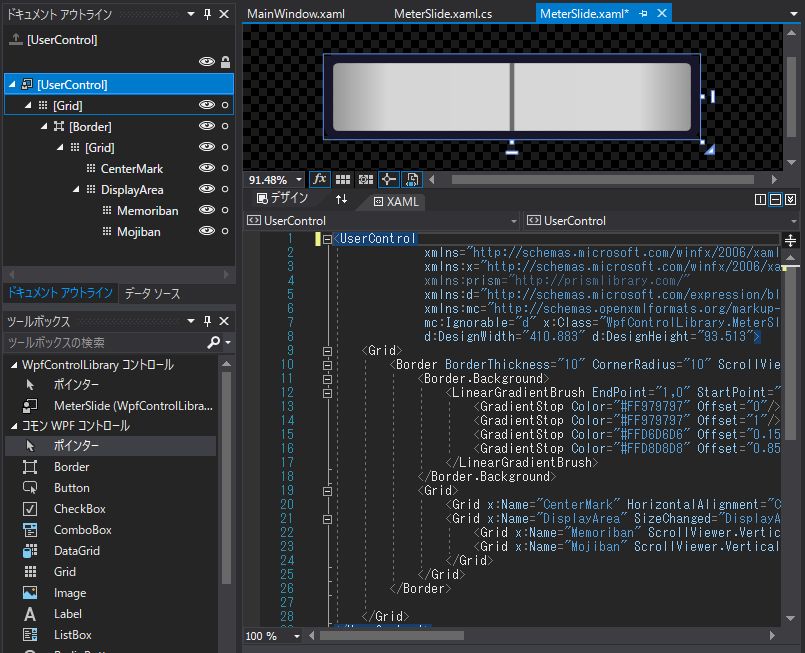Switch to the データ ソース tab
The width and height of the screenshot is (805, 653).
[x=152, y=294]
